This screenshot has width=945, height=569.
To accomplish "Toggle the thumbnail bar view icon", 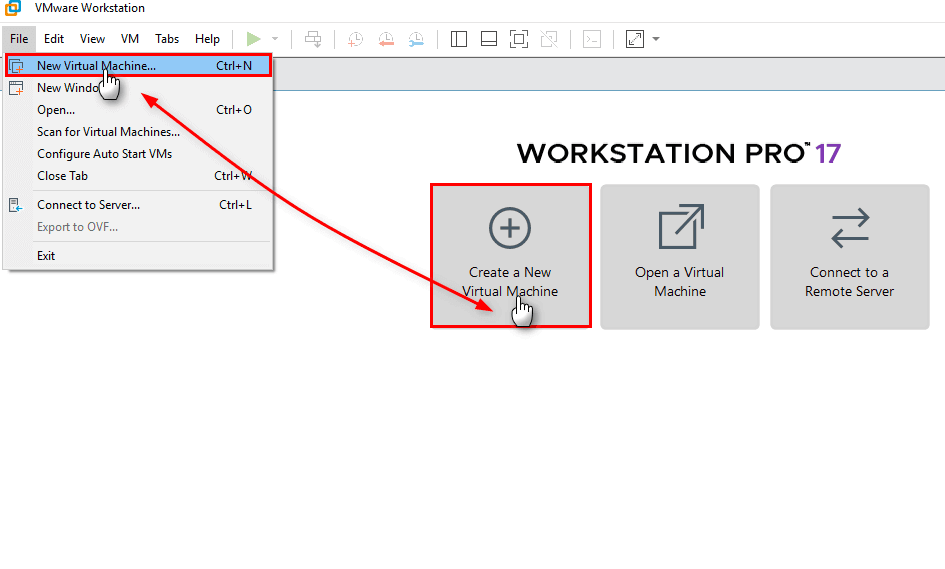I will pyautogui.click(x=489, y=39).
